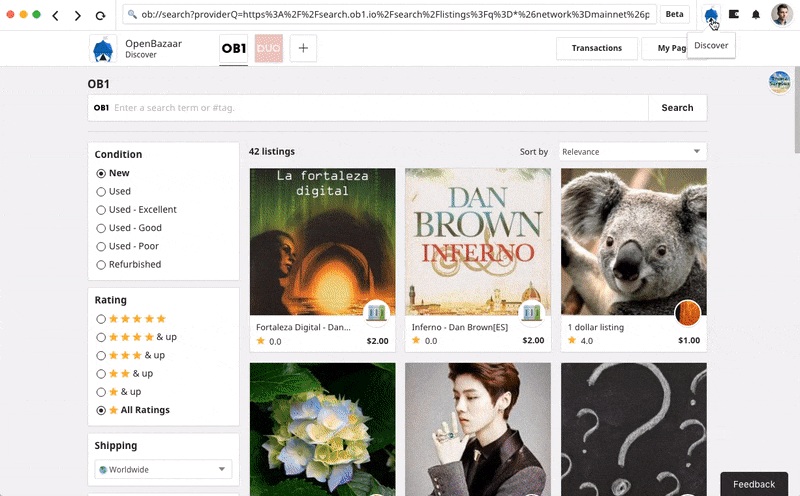Open Transactions
800x496 pixels.
pos(596,48)
